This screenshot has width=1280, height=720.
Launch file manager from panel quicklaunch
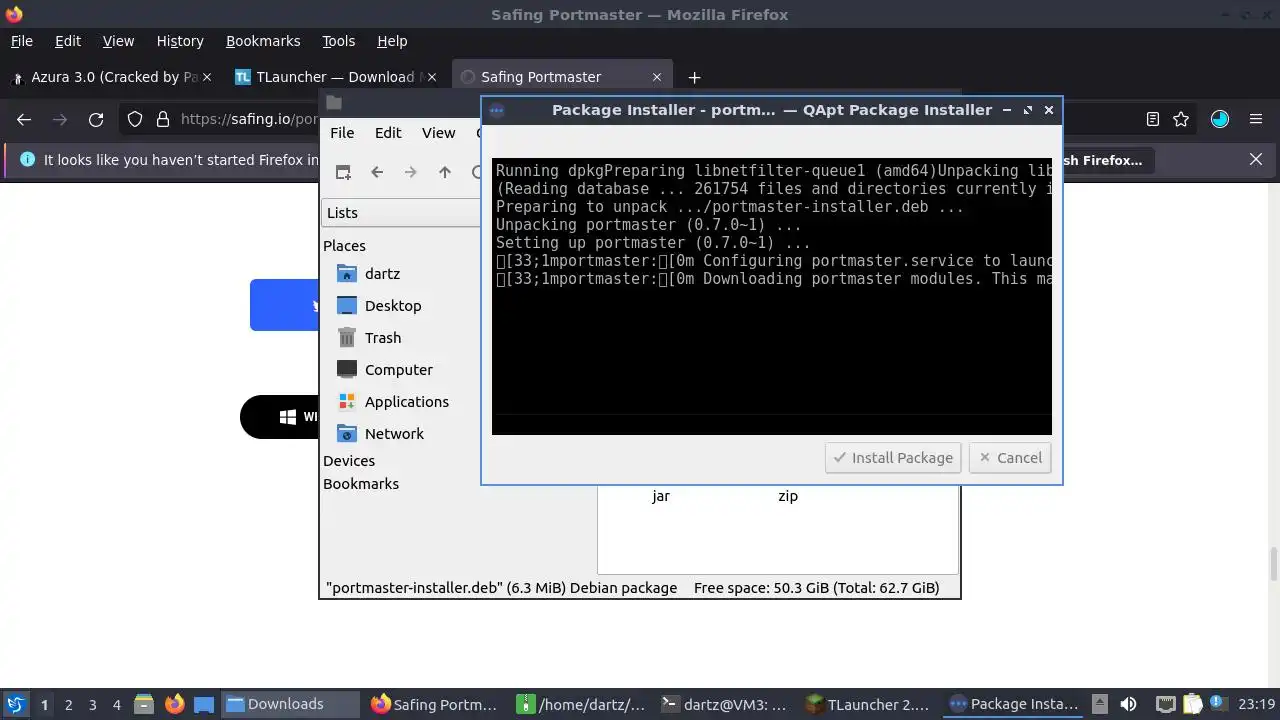point(144,704)
